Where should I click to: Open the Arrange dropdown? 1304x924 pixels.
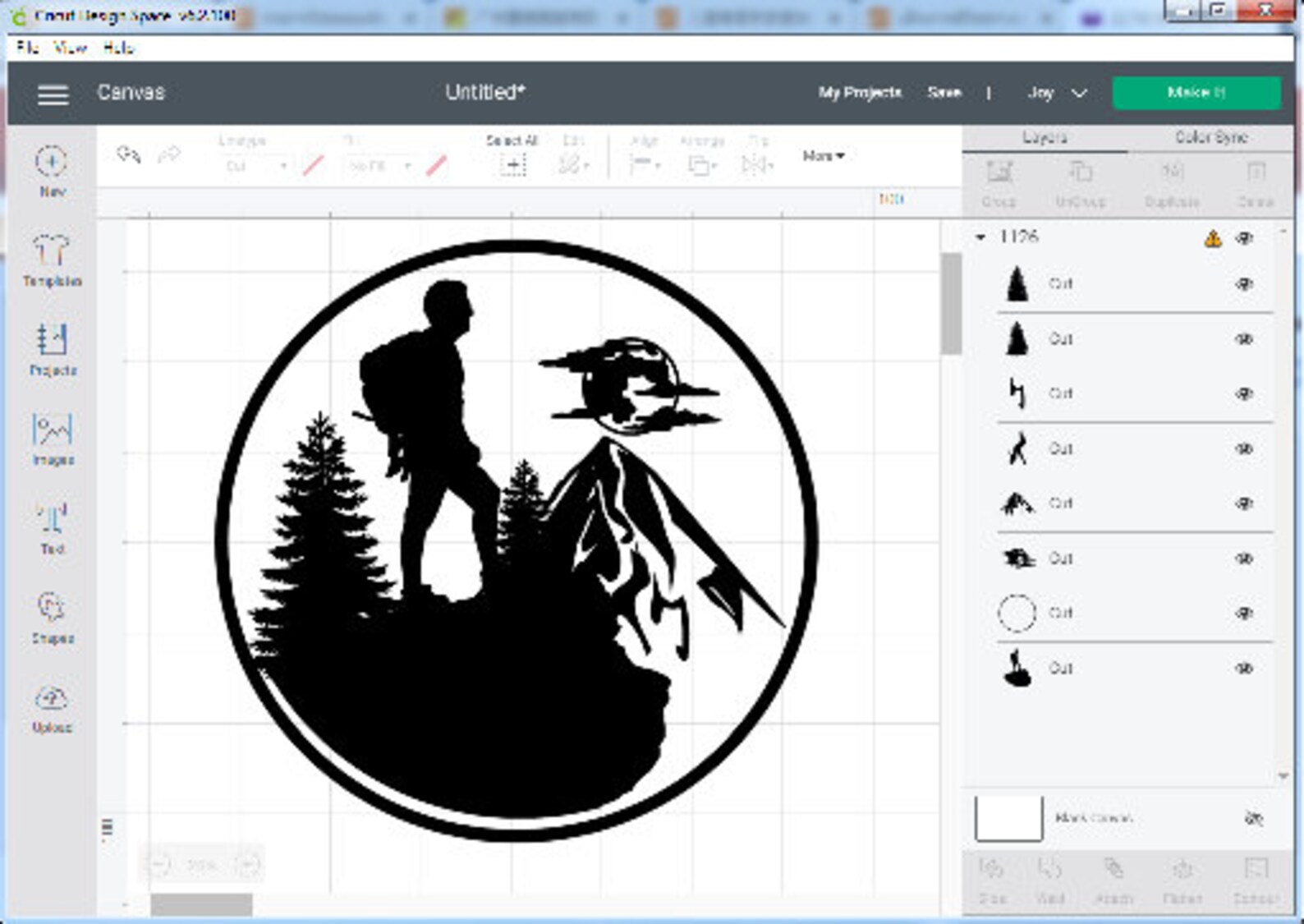click(x=701, y=164)
